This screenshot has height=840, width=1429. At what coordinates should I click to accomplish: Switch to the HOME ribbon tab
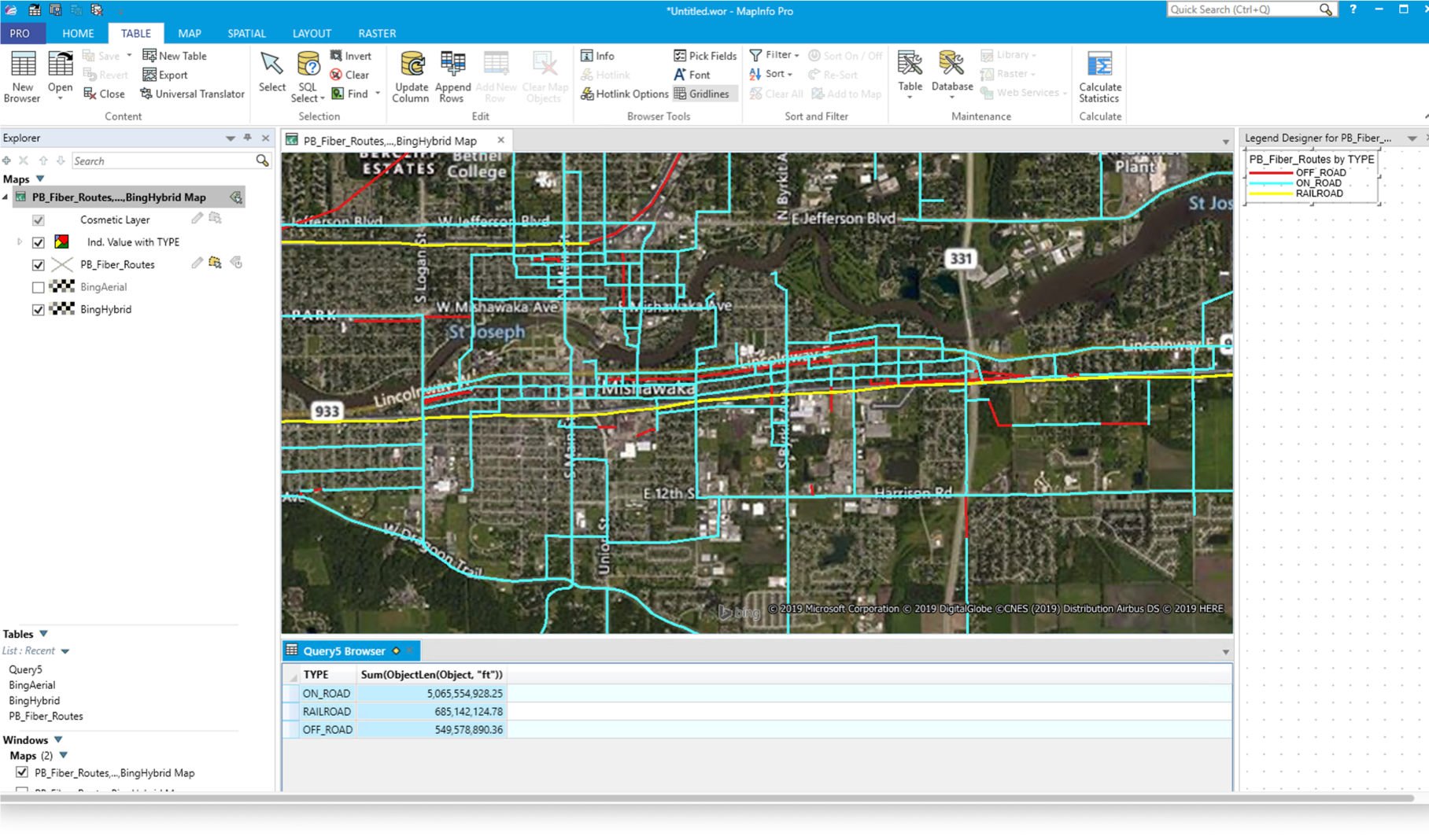pyautogui.click(x=78, y=33)
